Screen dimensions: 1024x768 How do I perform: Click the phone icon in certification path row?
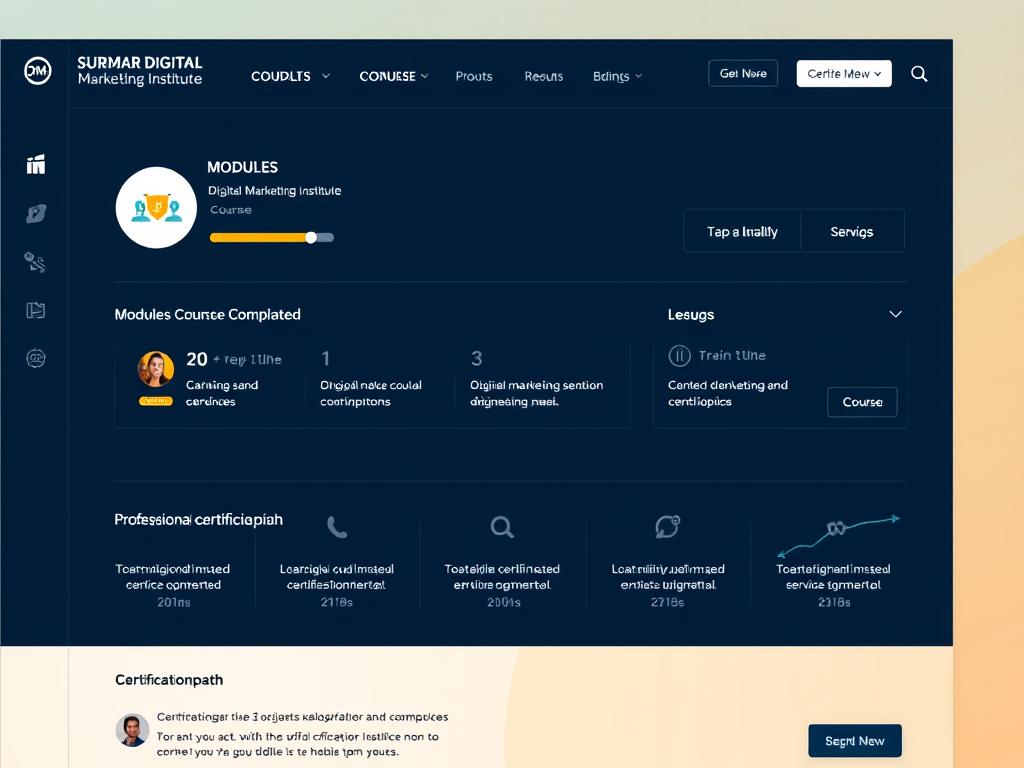[336, 527]
